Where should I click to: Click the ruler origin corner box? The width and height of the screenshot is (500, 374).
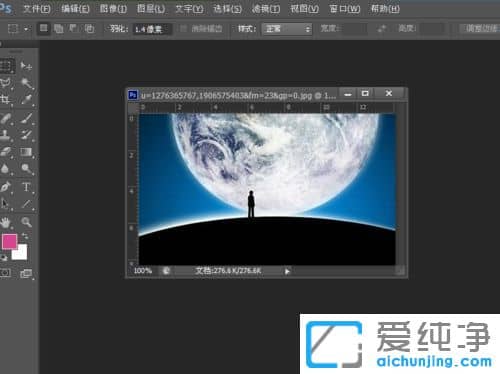pos(133,108)
